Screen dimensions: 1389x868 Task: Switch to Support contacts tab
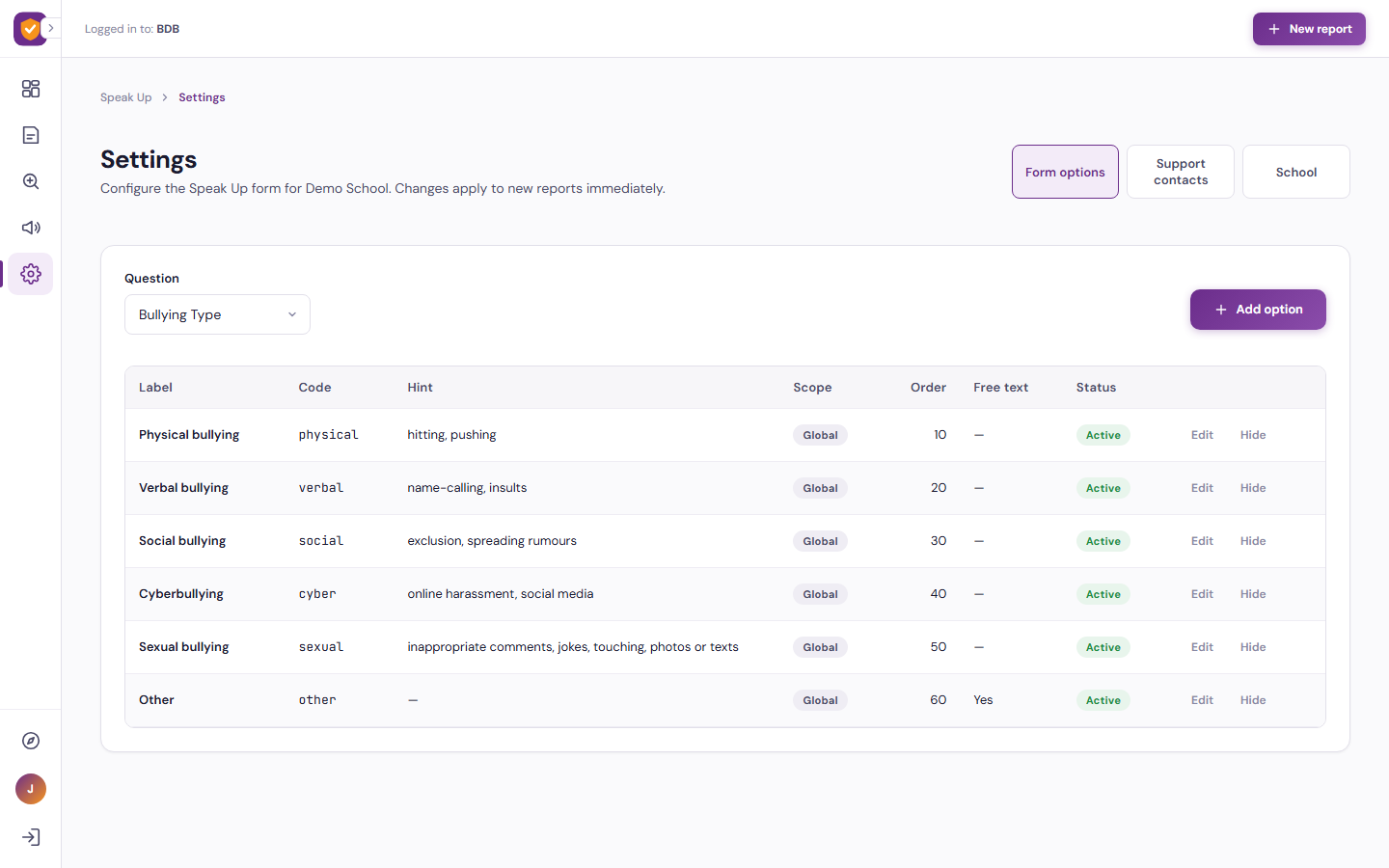(x=1181, y=172)
